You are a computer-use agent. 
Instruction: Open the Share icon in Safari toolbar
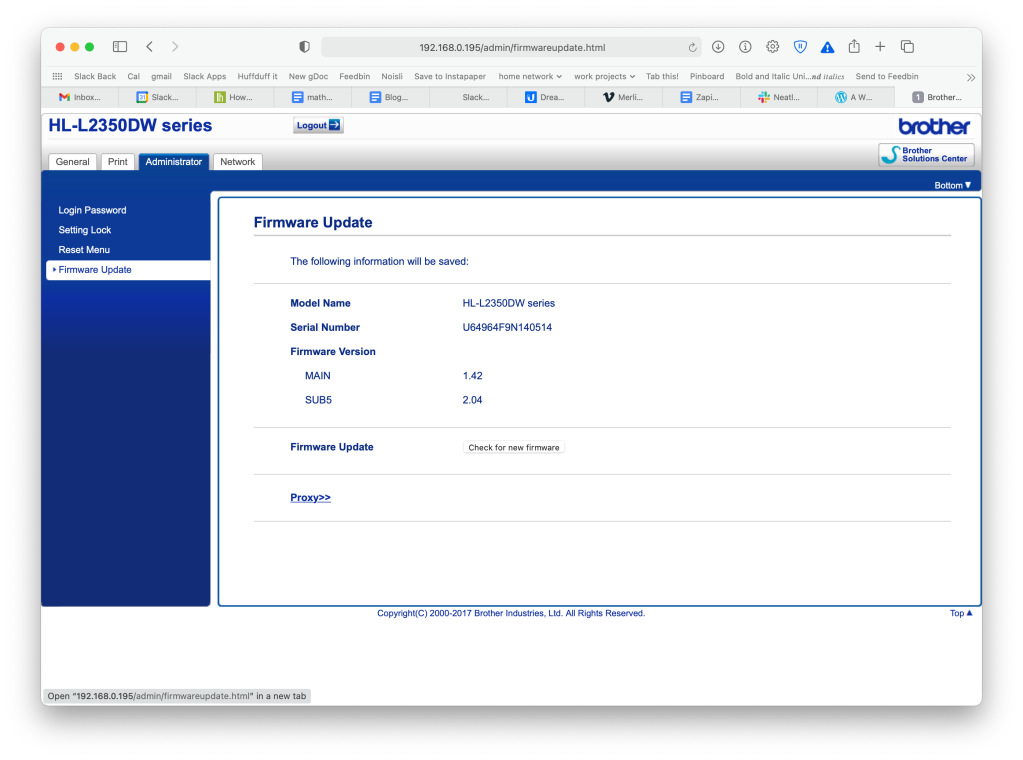(854, 46)
